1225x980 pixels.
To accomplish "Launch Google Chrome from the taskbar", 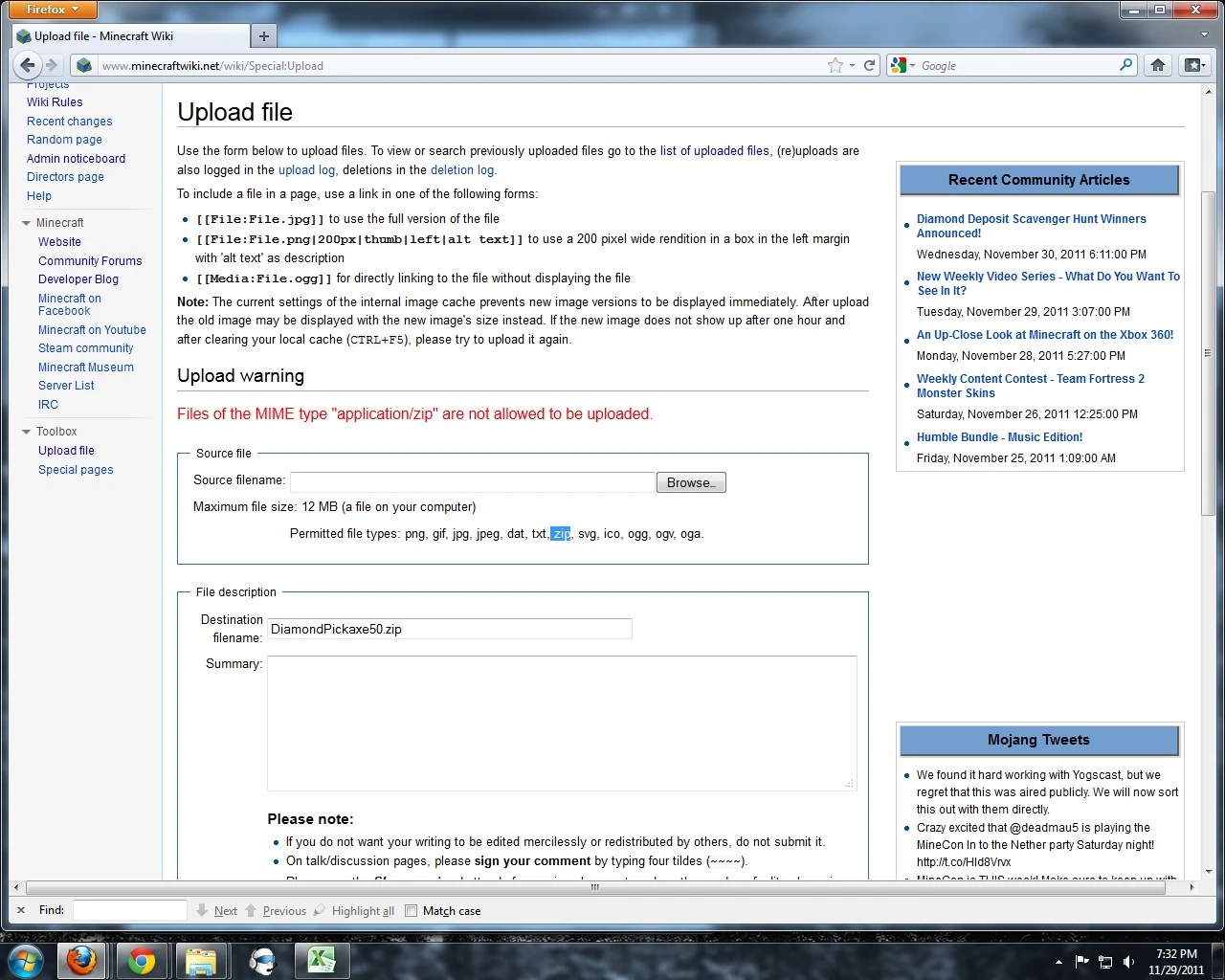I will (142, 960).
